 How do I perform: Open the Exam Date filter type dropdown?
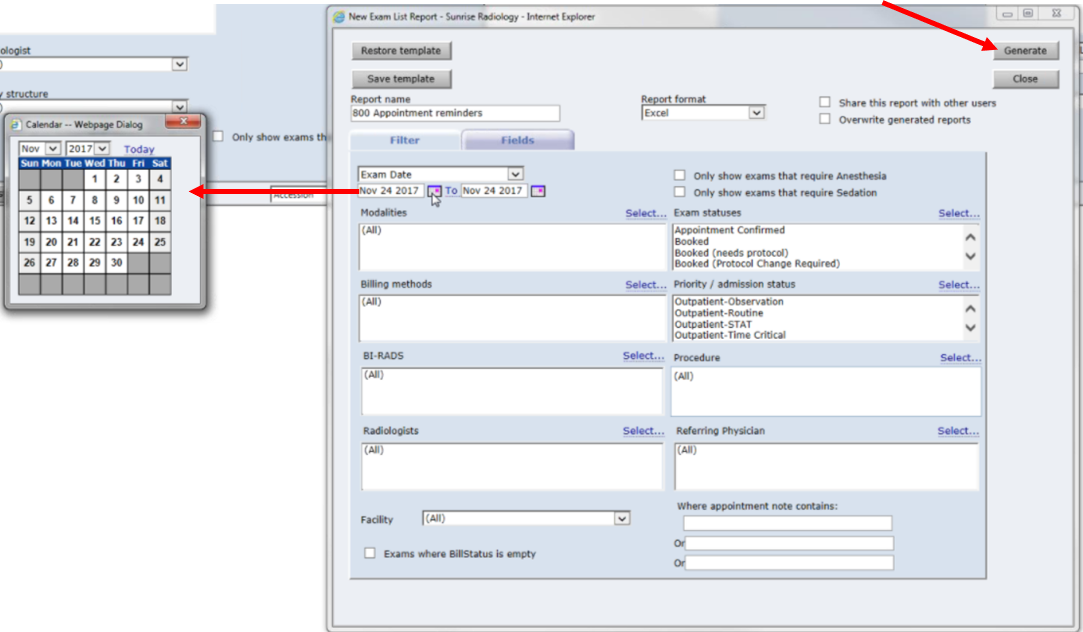pyautogui.click(x=515, y=174)
